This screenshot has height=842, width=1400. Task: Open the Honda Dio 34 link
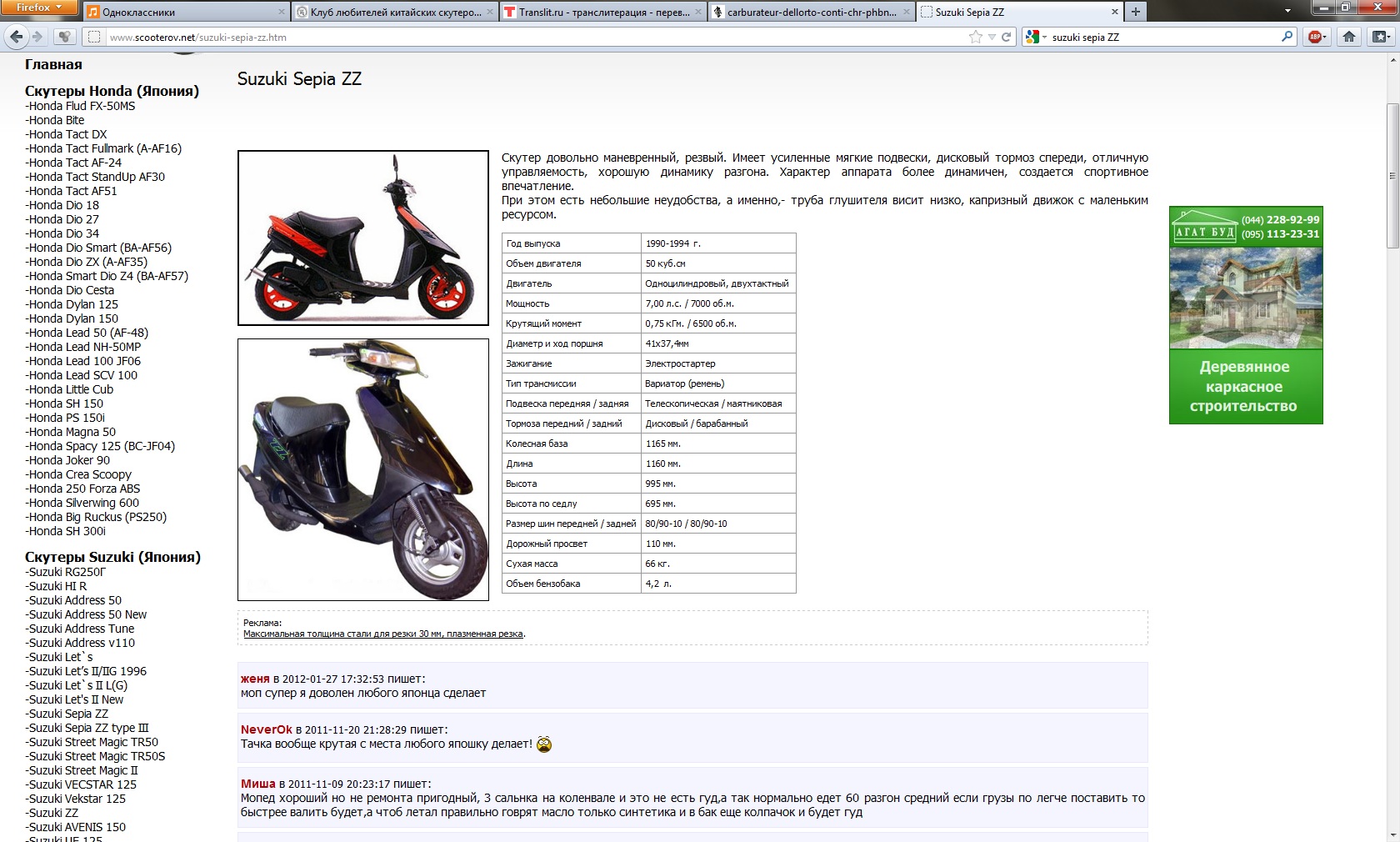[62, 233]
